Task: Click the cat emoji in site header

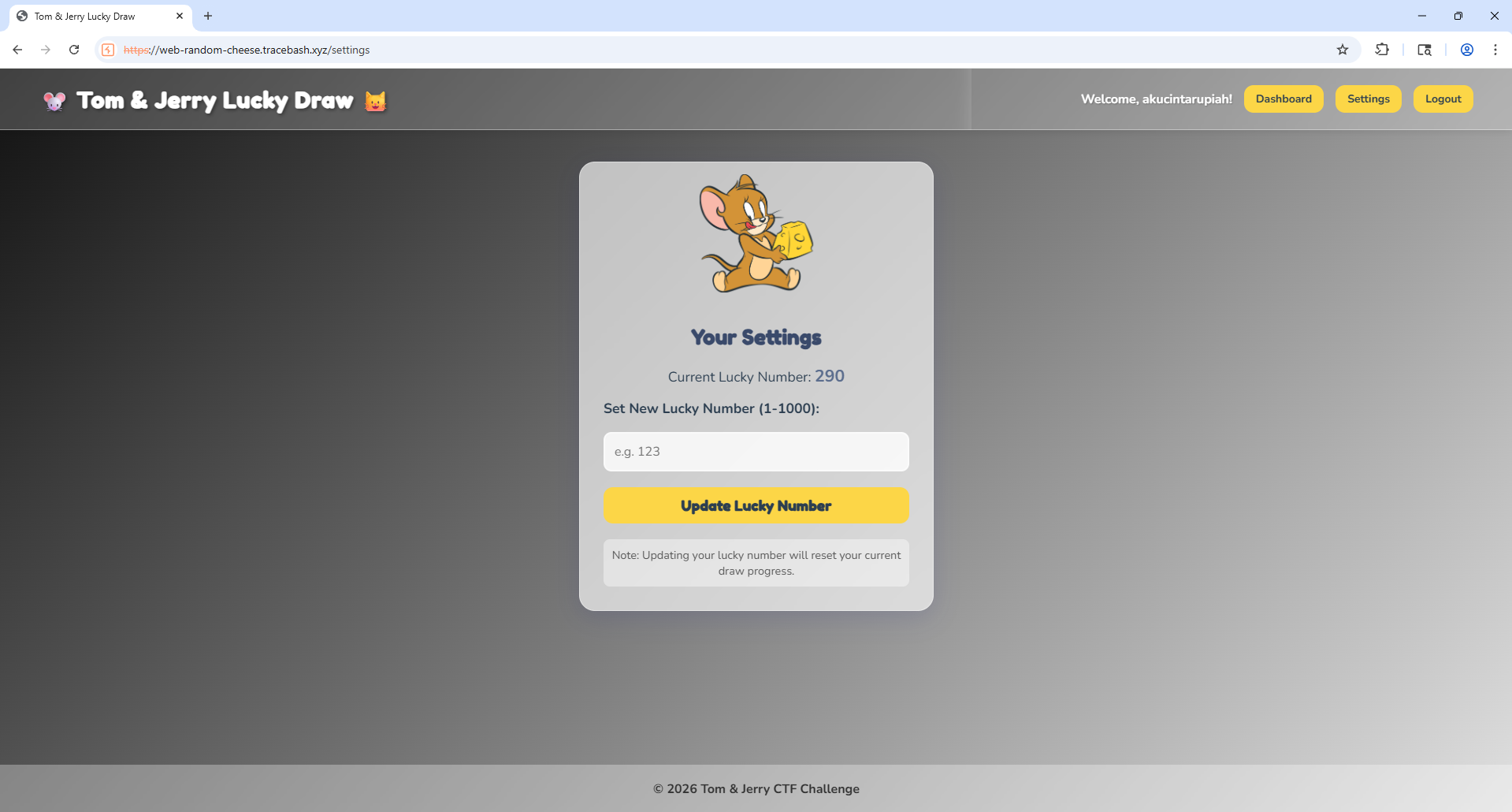Action: (x=376, y=101)
